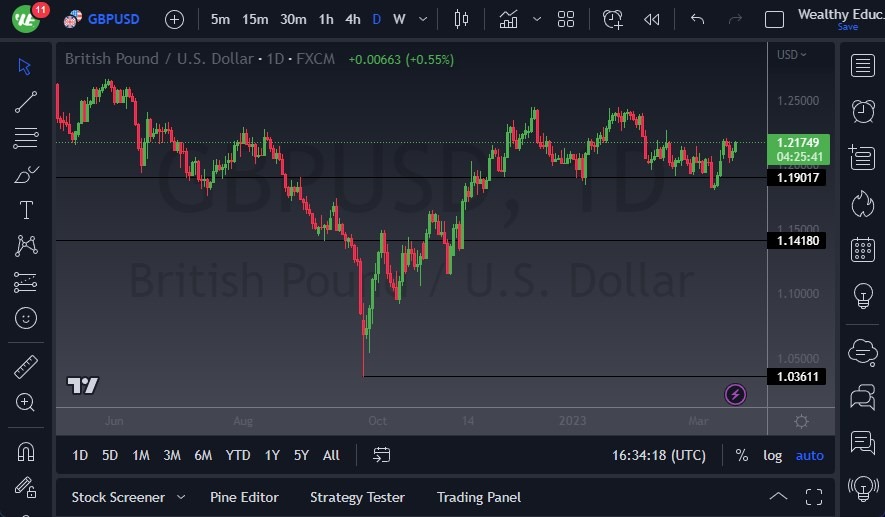Open the USD currency dropdown
This screenshot has width=885, height=517.
792,55
